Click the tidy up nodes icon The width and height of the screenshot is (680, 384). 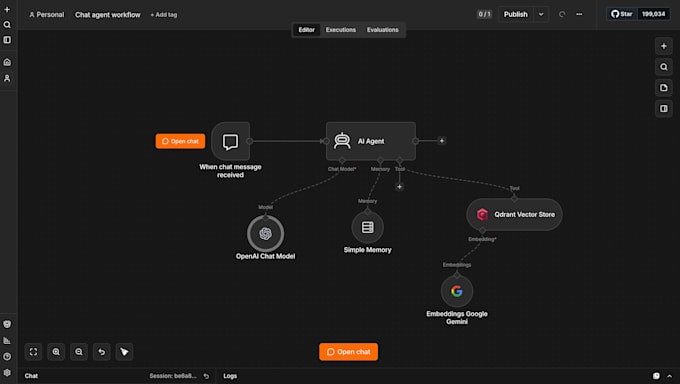pyautogui.click(x=124, y=352)
